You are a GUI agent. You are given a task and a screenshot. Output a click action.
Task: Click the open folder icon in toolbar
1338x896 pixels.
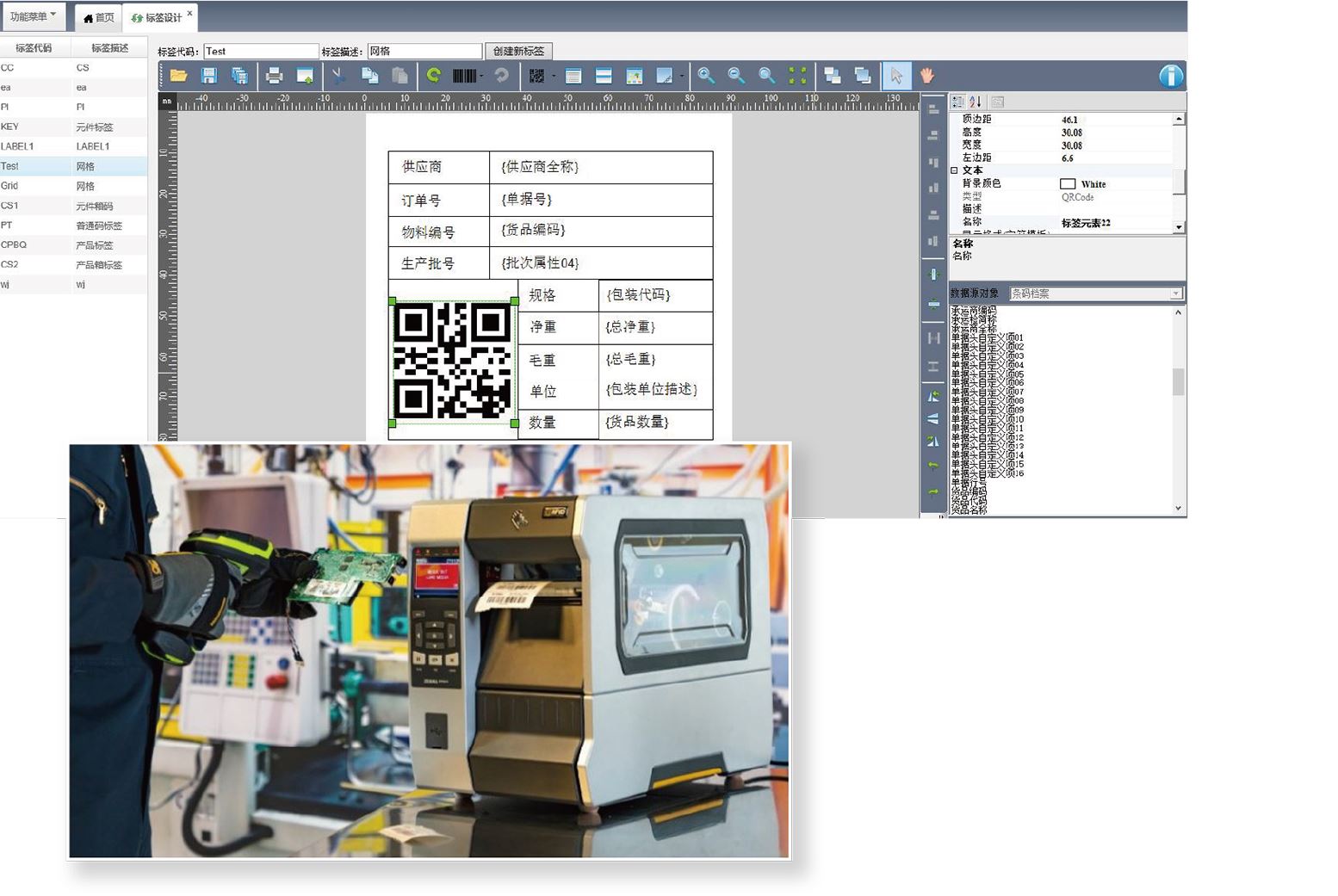coord(178,76)
